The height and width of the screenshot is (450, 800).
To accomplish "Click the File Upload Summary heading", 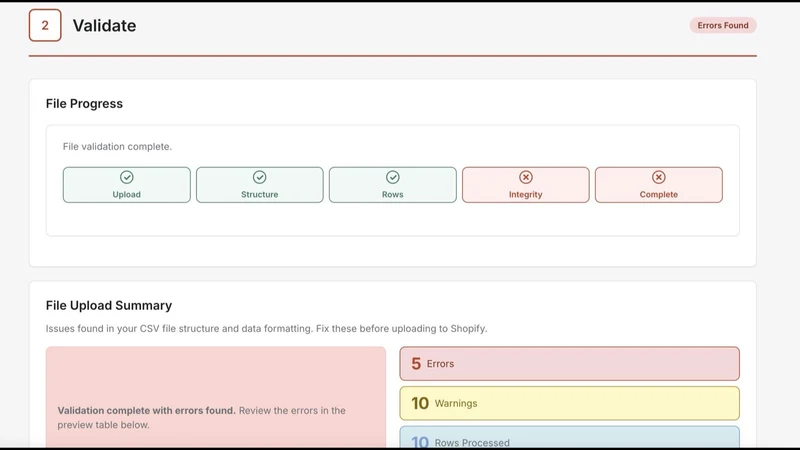I will coord(109,305).
